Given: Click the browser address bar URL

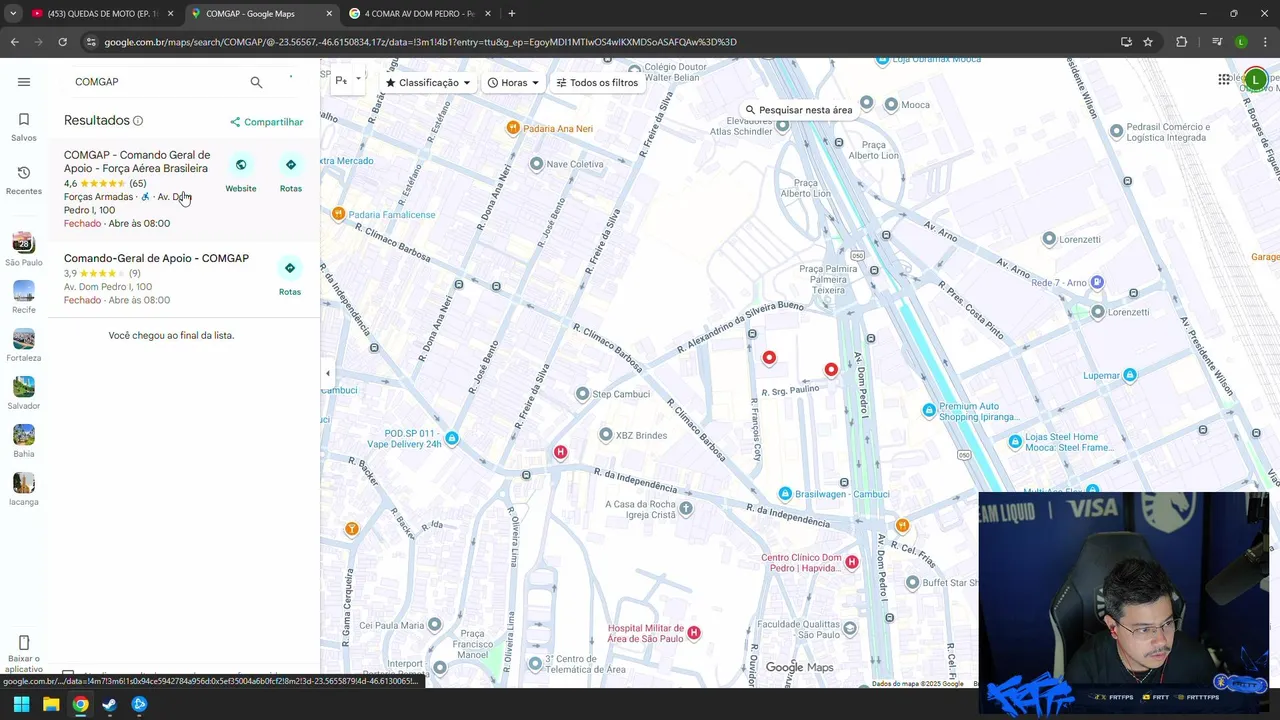Looking at the screenshot, I should click(x=420, y=42).
